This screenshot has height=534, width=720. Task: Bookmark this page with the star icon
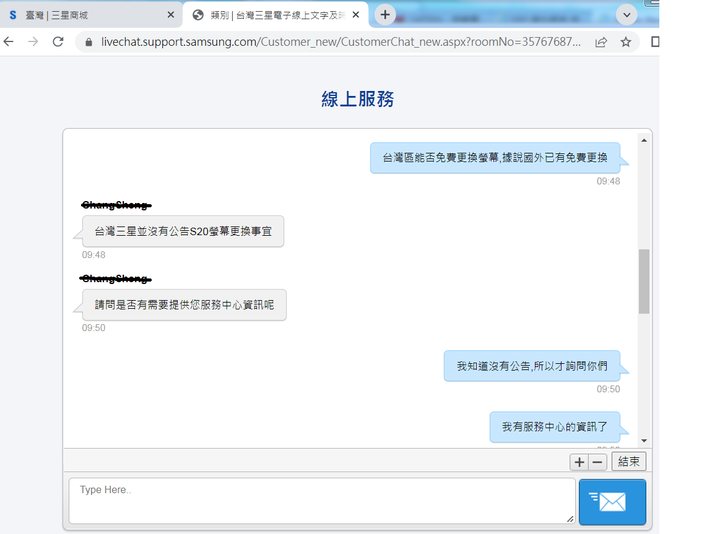[x=625, y=42]
